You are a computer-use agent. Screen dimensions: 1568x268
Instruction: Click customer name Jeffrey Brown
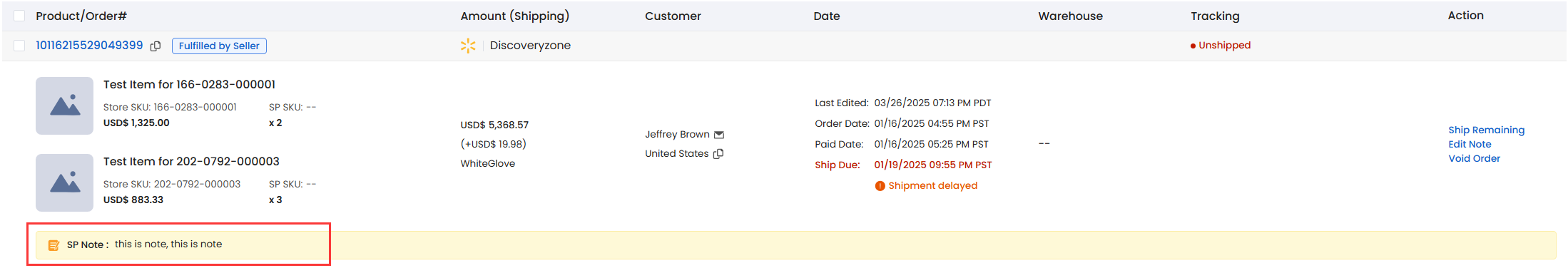coord(677,134)
